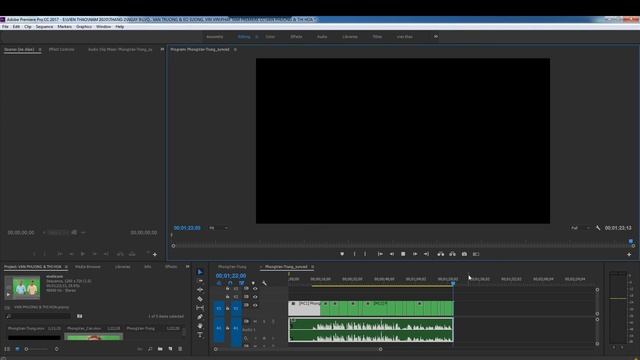This screenshot has height=360, width=640.
Task: Open the File menu
Action: (5, 27)
